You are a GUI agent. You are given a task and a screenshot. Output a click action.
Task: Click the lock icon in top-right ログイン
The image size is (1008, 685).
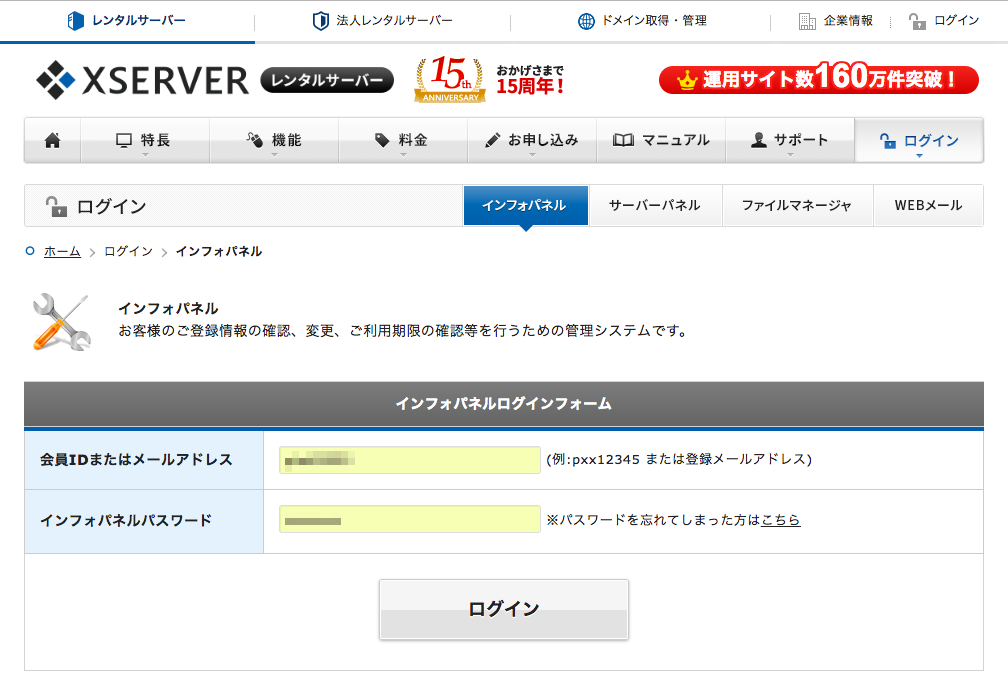[917, 21]
